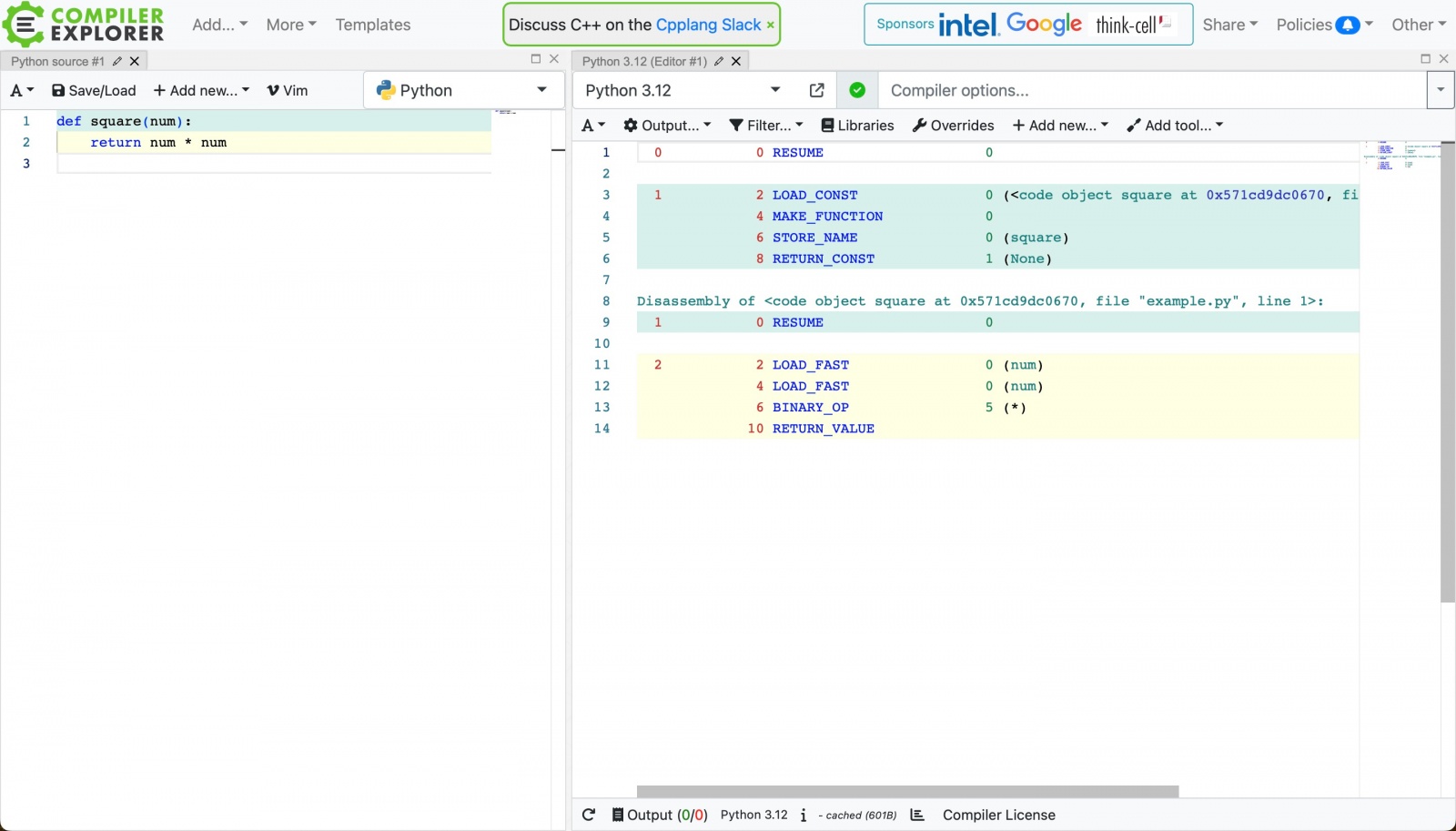The image size is (1456, 831).
Task: Click the compiler info icon in status bar
Action: pyautogui.click(x=803, y=816)
